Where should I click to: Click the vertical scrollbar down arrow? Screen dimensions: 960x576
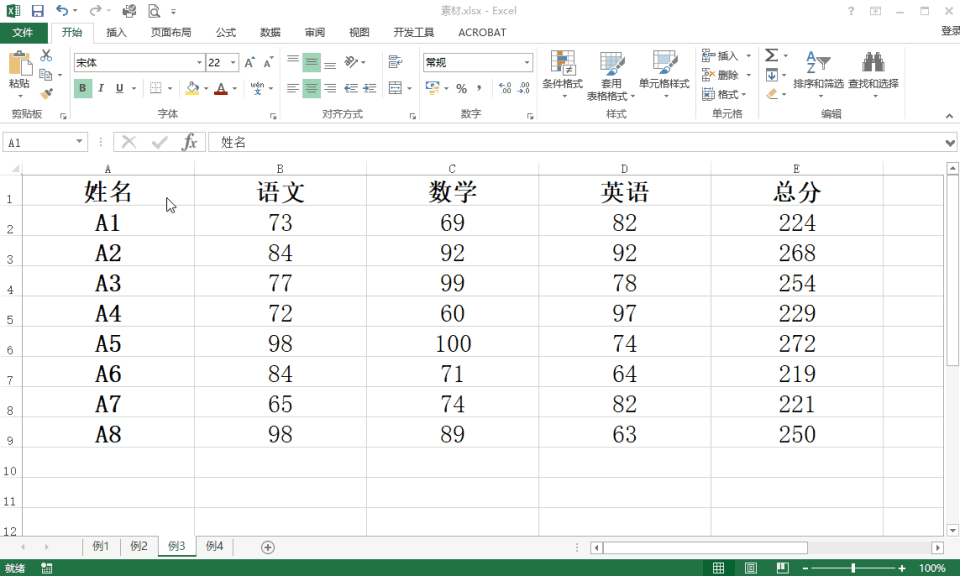(x=952, y=530)
